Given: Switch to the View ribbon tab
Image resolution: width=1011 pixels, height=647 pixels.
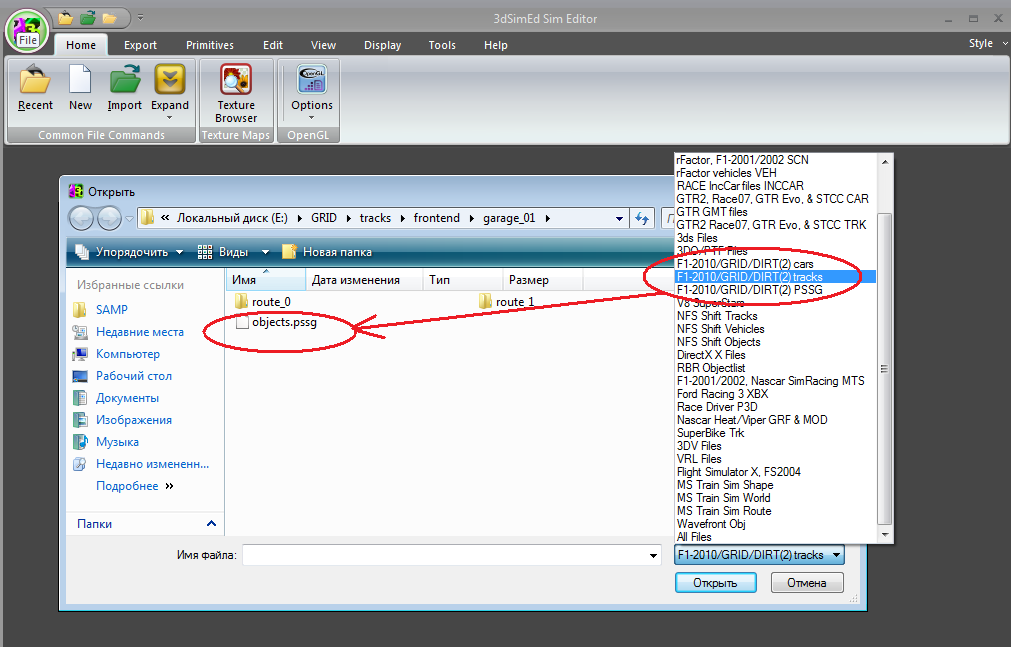Looking at the screenshot, I should pyautogui.click(x=323, y=45).
